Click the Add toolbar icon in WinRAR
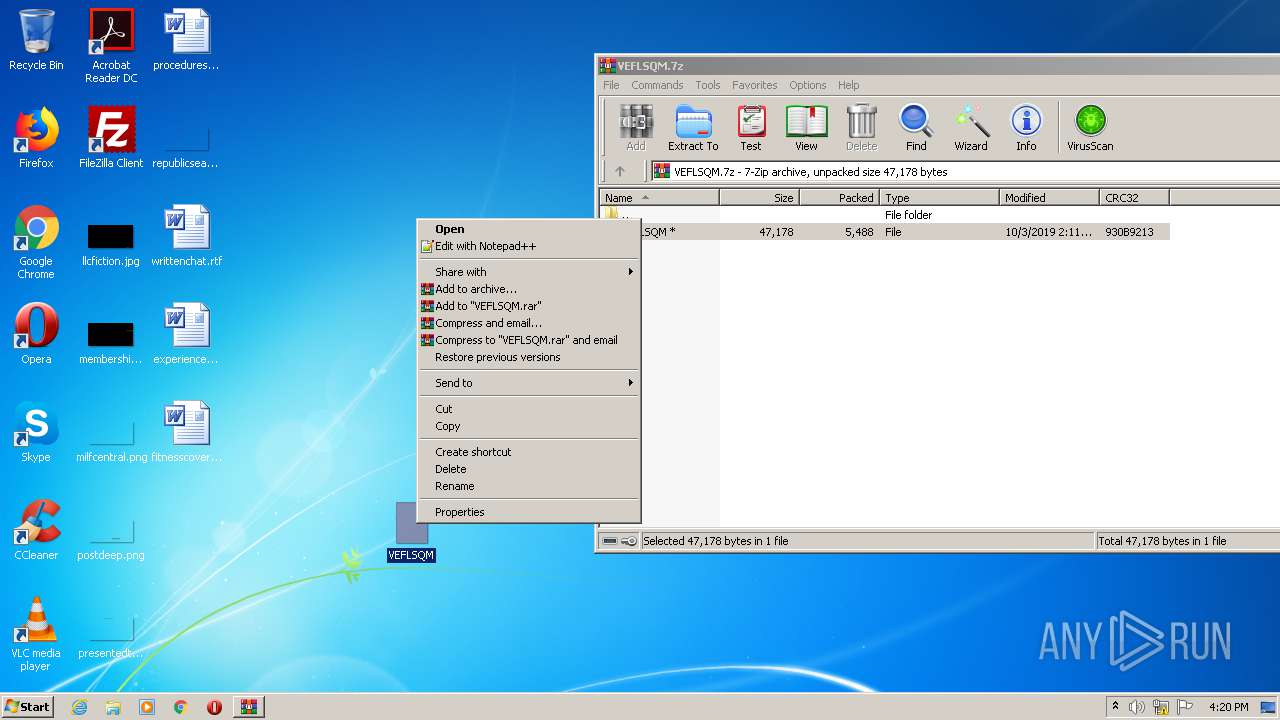This screenshot has height=720, width=1280. [x=635, y=127]
